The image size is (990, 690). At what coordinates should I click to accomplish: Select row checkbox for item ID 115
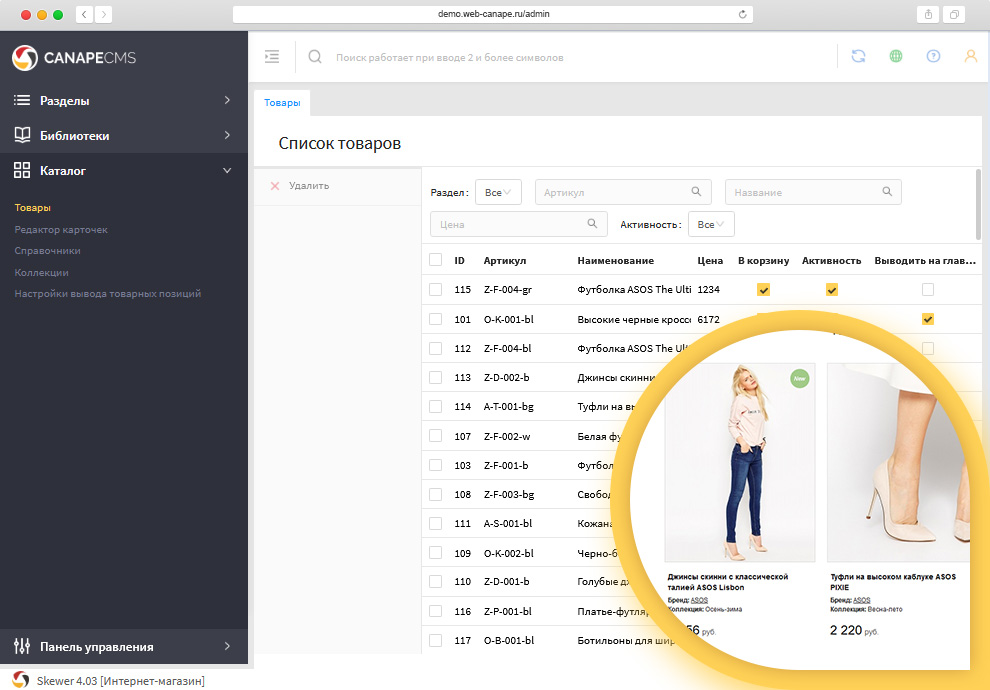435,289
